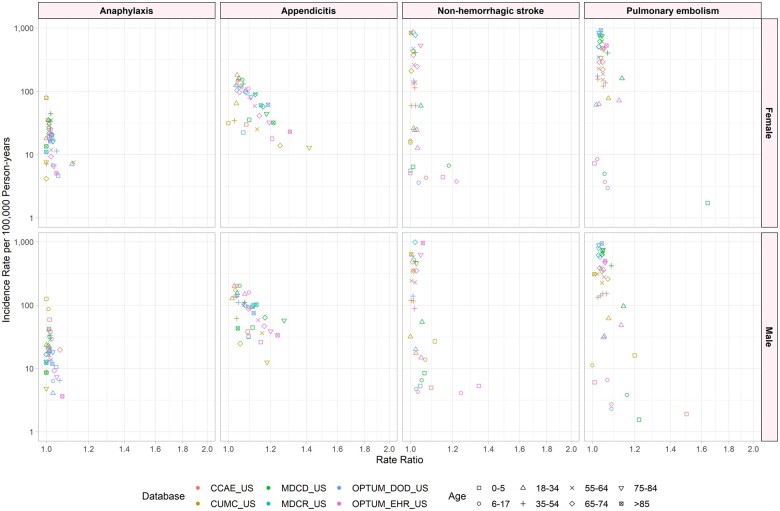Click the '55-64' age legend label
780x511 pixels.
[596, 488]
